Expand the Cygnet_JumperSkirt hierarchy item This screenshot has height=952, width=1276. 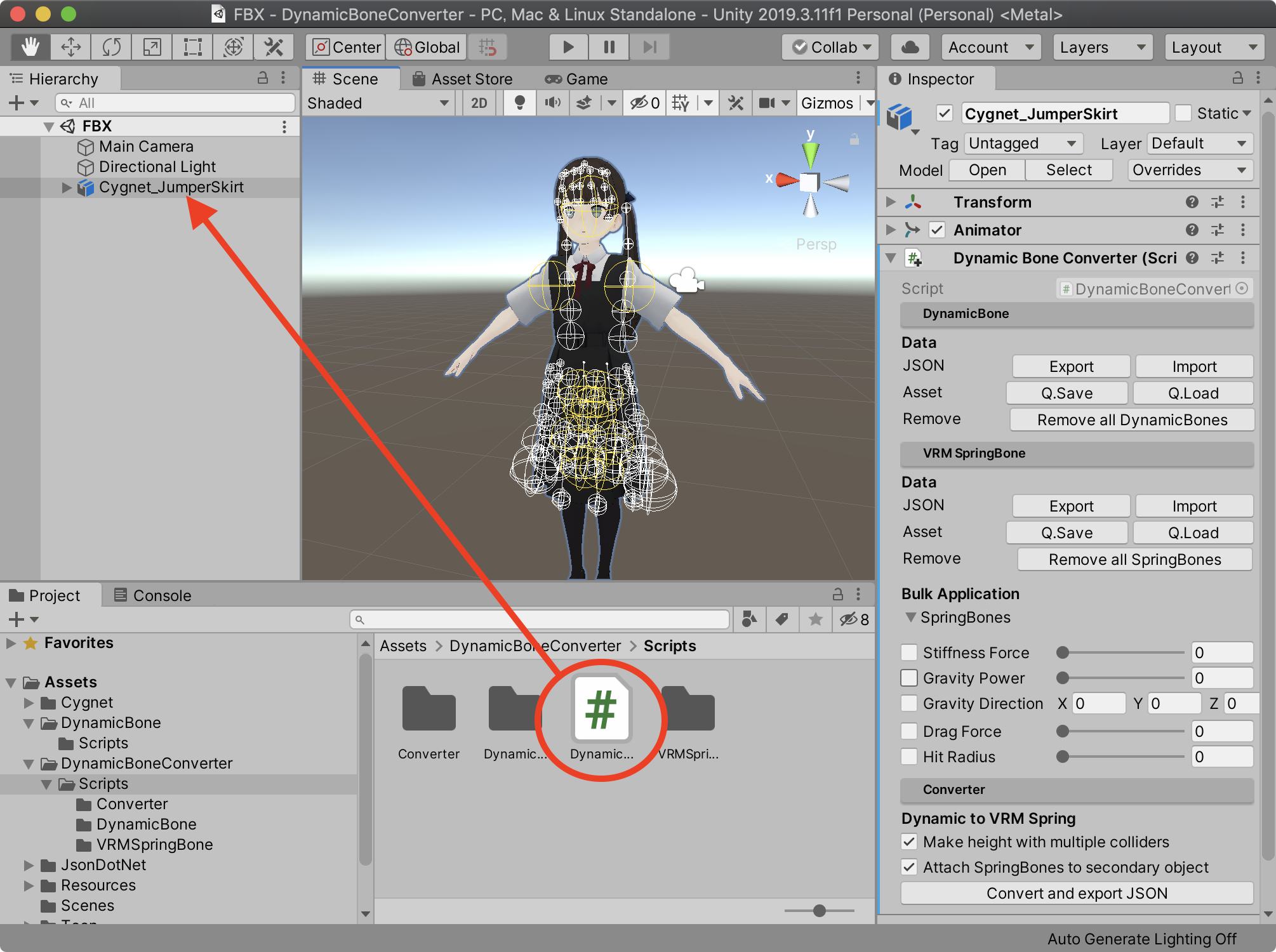coord(66,187)
